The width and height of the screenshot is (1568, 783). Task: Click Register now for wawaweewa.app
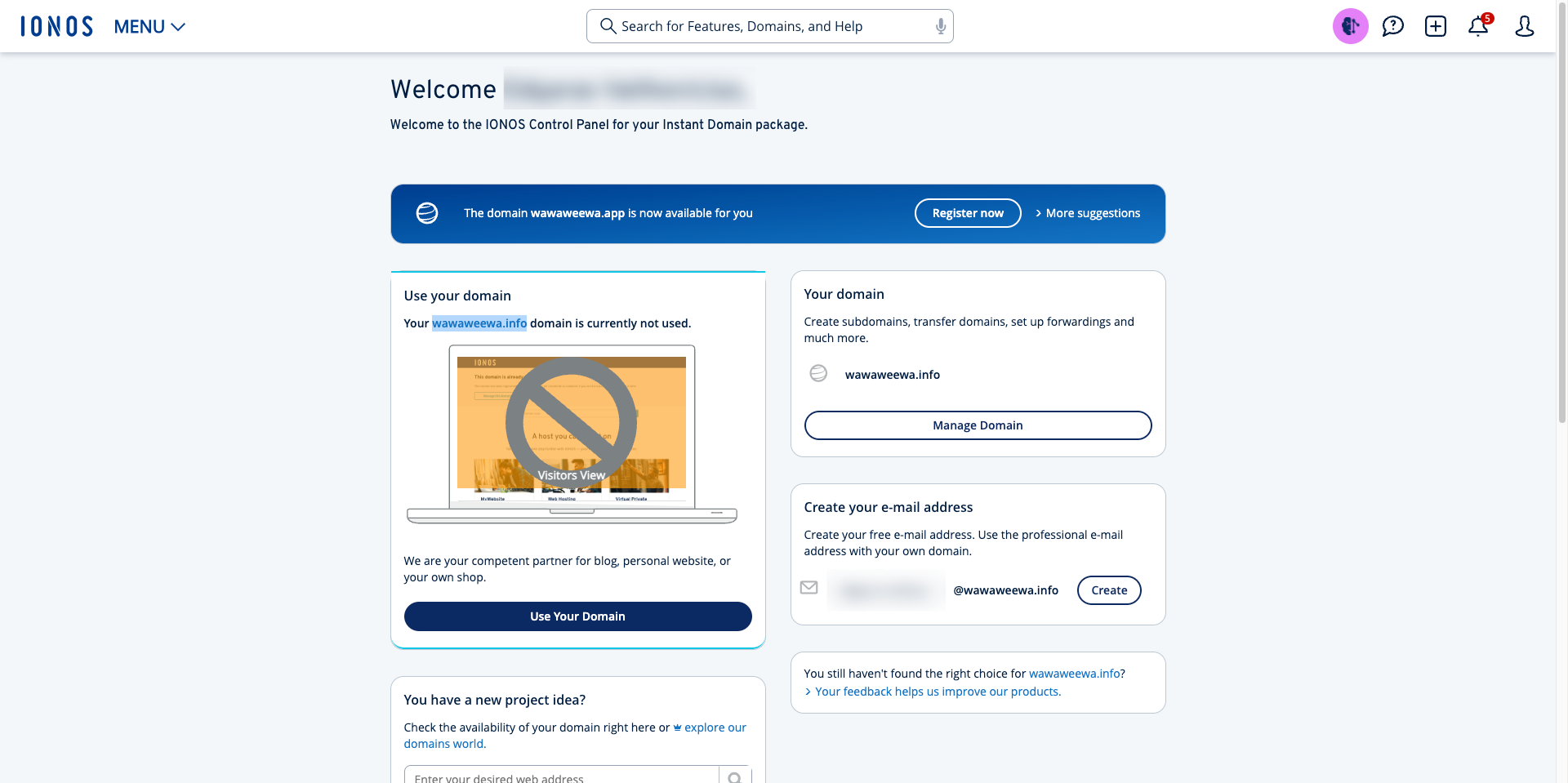point(968,213)
